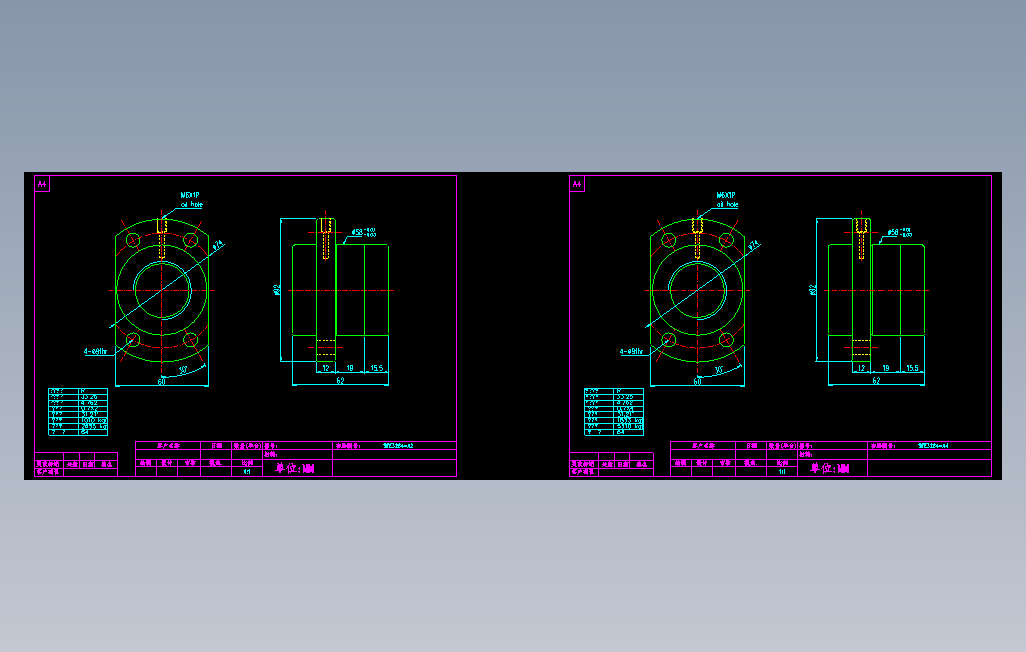Image resolution: width=1026 pixels, height=652 pixels.
Task: Select the 19 dimension on right side view
Action: [x=886, y=368]
